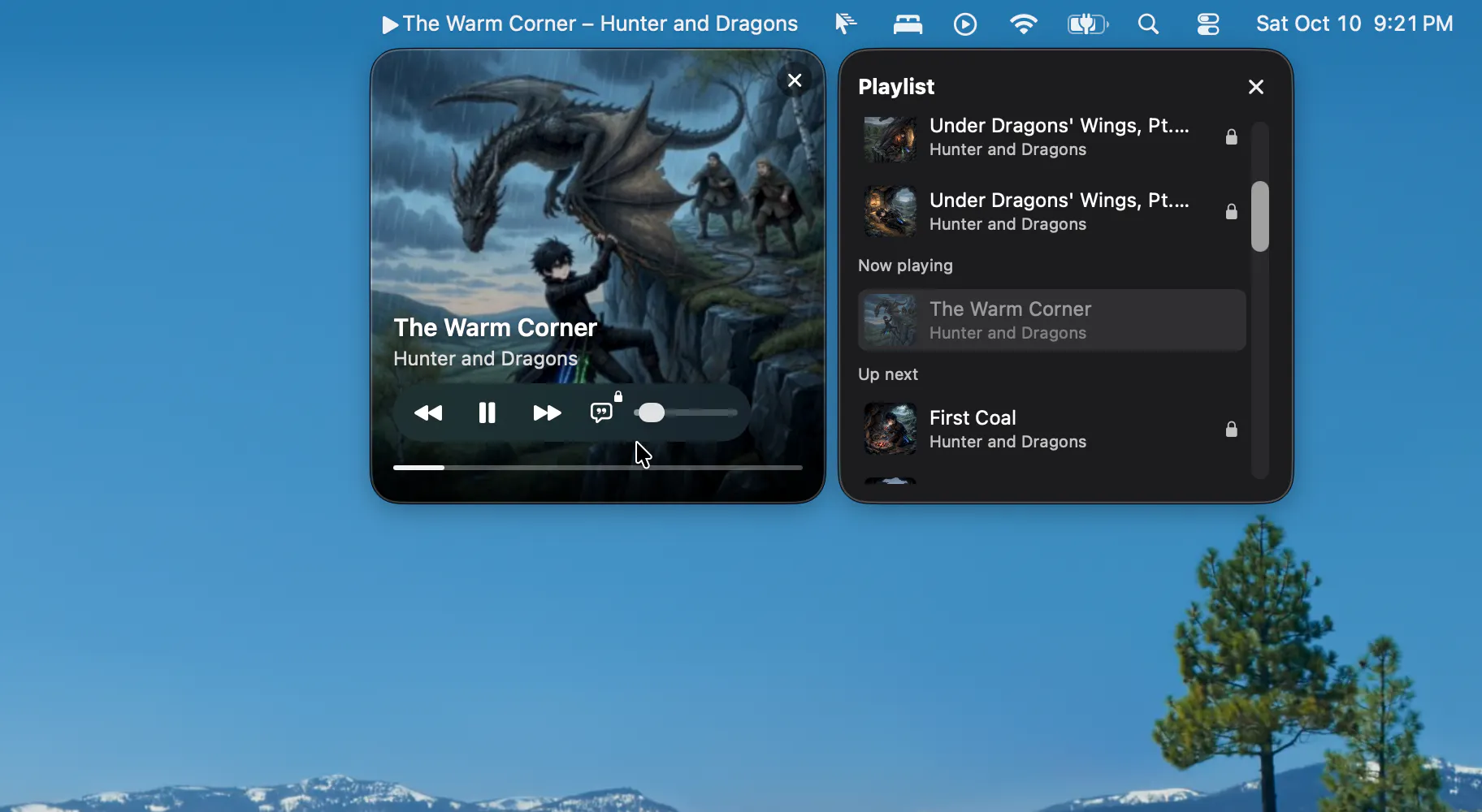The height and width of the screenshot is (812, 1482).
Task: Open the bed (Focus) menu bar icon
Action: click(x=908, y=24)
